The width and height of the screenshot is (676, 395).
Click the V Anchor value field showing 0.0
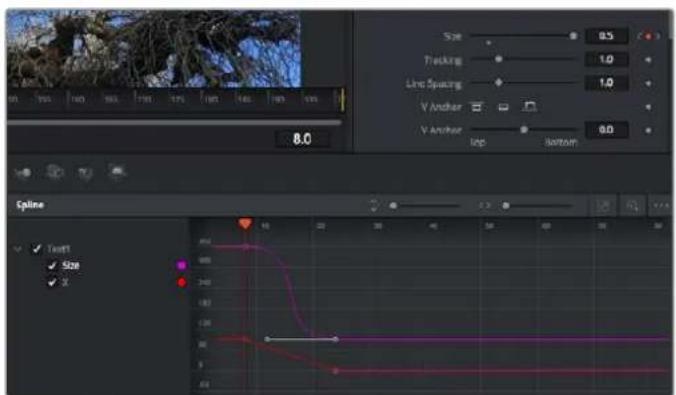tap(606, 129)
